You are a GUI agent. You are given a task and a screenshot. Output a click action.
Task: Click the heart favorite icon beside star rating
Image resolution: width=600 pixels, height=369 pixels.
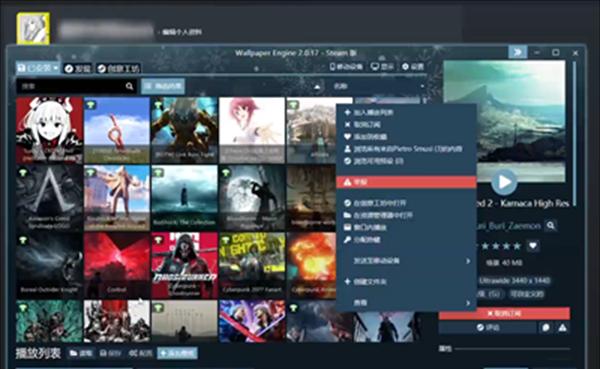(x=533, y=246)
